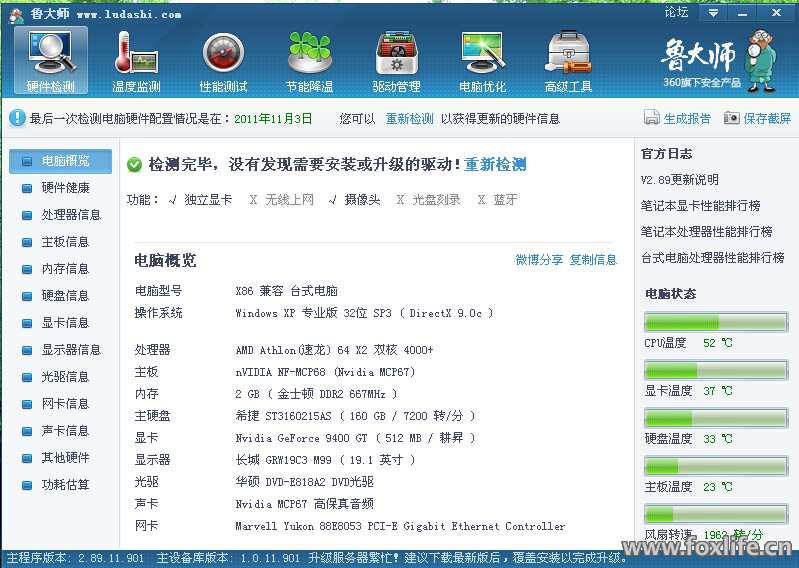Image resolution: width=799 pixels, height=568 pixels.
Task: Click the 操作系统 value Windows XP 专业版
Action: 364,313
